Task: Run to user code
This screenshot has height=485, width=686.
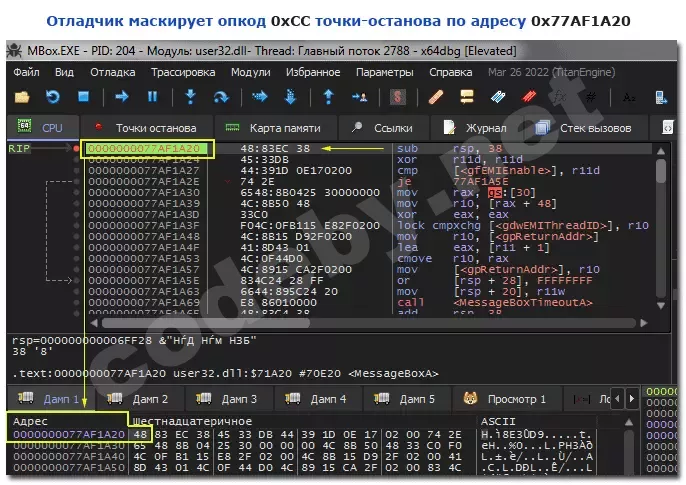Action: click(359, 97)
